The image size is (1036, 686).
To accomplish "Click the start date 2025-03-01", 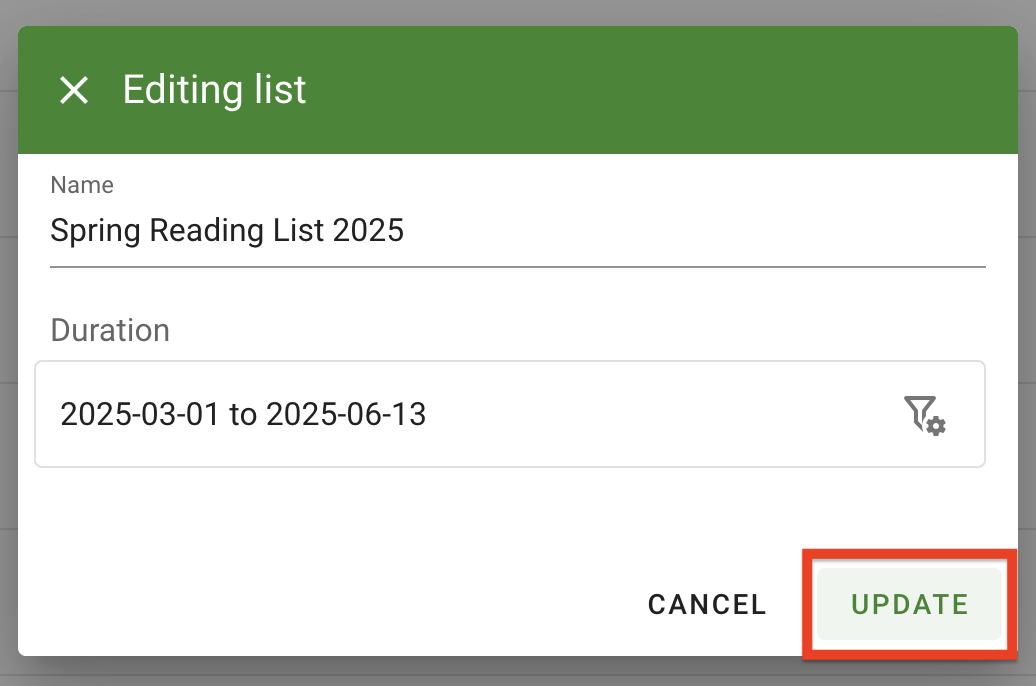I will [140, 414].
